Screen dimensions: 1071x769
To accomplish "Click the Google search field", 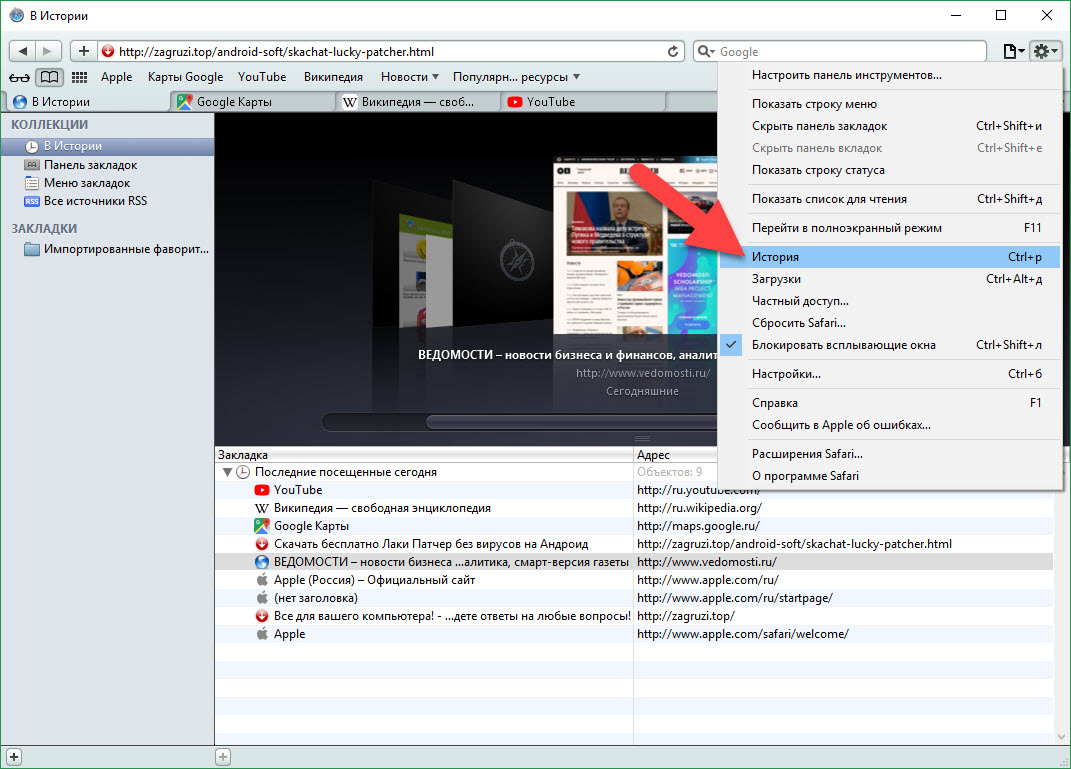I will click(x=850, y=51).
